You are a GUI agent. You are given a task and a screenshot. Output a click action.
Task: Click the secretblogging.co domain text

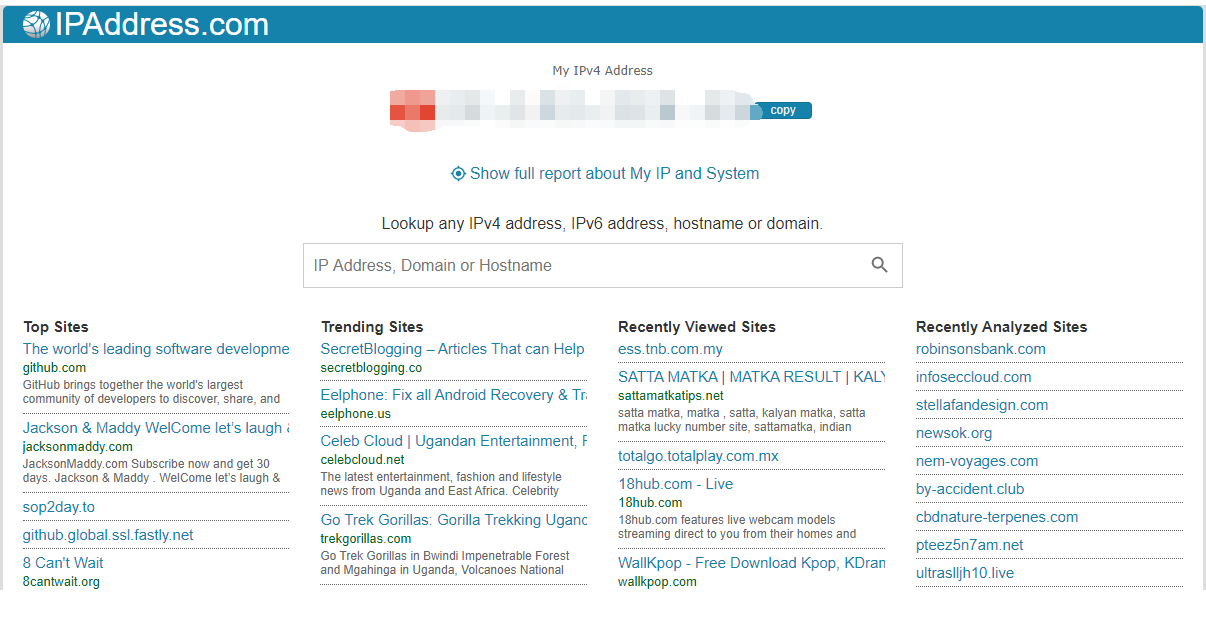(x=371, y=368)
